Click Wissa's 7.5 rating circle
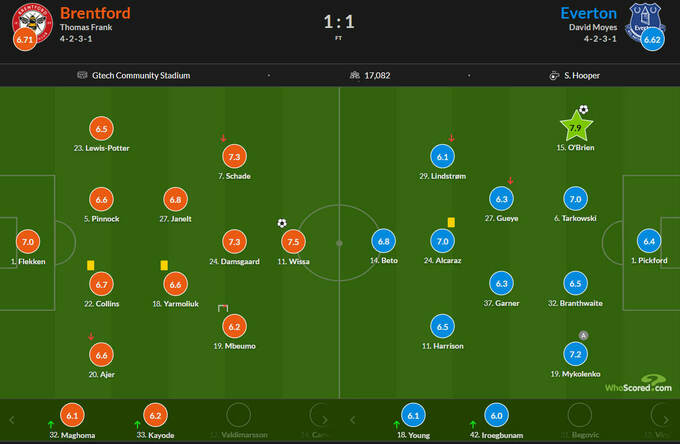The width and height of the screenshot is (680, 444). [294, 241]
